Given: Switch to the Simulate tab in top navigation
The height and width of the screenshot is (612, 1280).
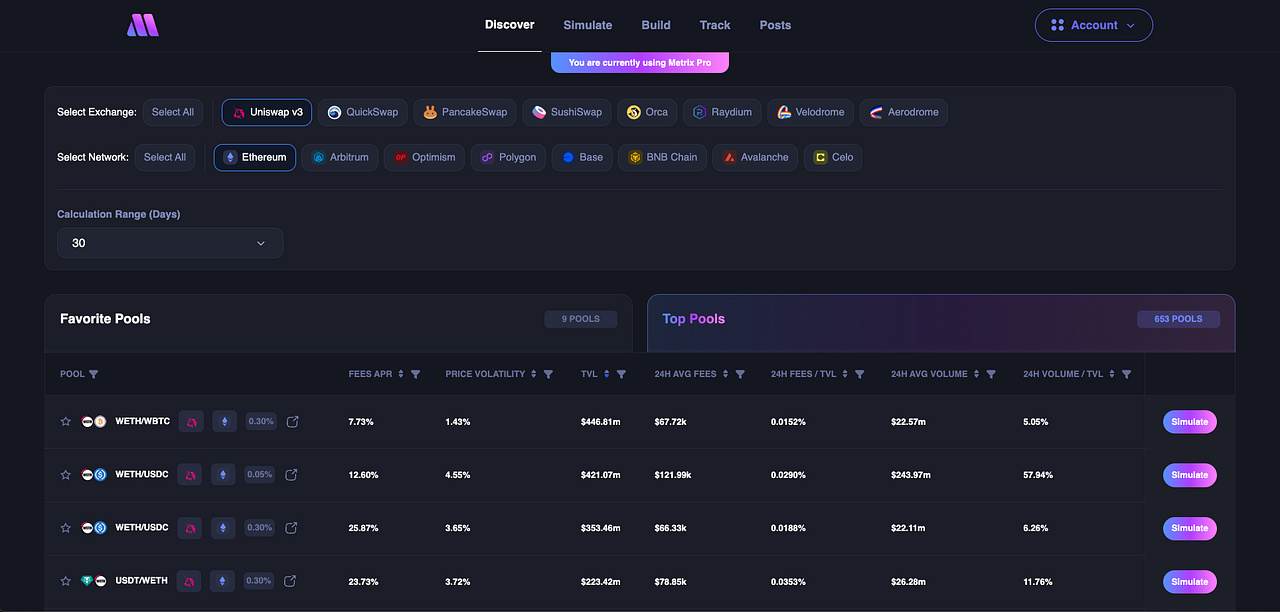Looking at the screenshot, I should [588, 25].
